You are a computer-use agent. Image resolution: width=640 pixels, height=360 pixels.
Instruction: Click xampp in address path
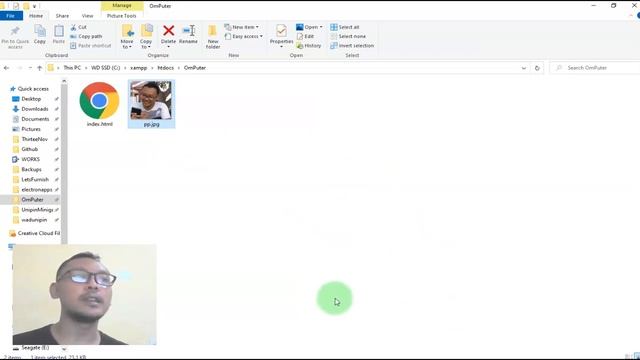139,68
